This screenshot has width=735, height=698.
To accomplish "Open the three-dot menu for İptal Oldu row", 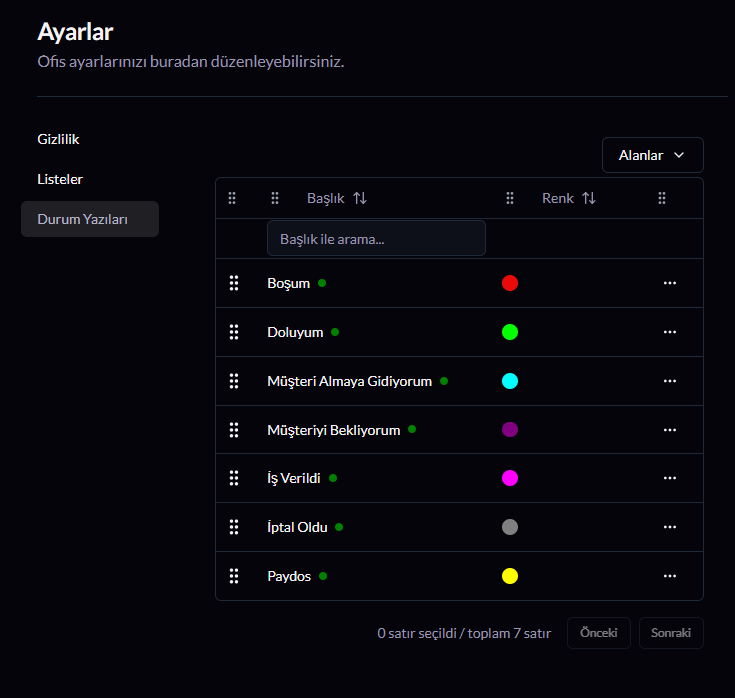I will point(670,527).
